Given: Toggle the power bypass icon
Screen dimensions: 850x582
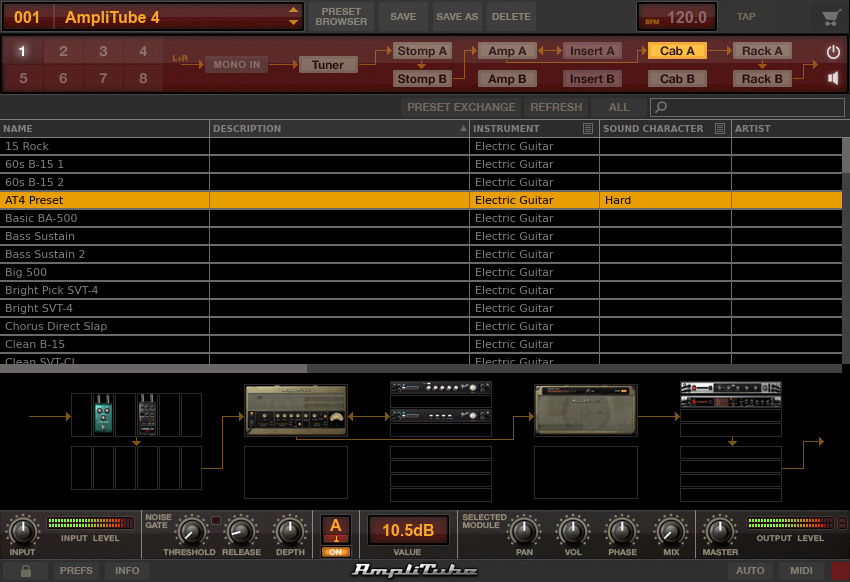Looking at the screenshot, I should point(833,51).
